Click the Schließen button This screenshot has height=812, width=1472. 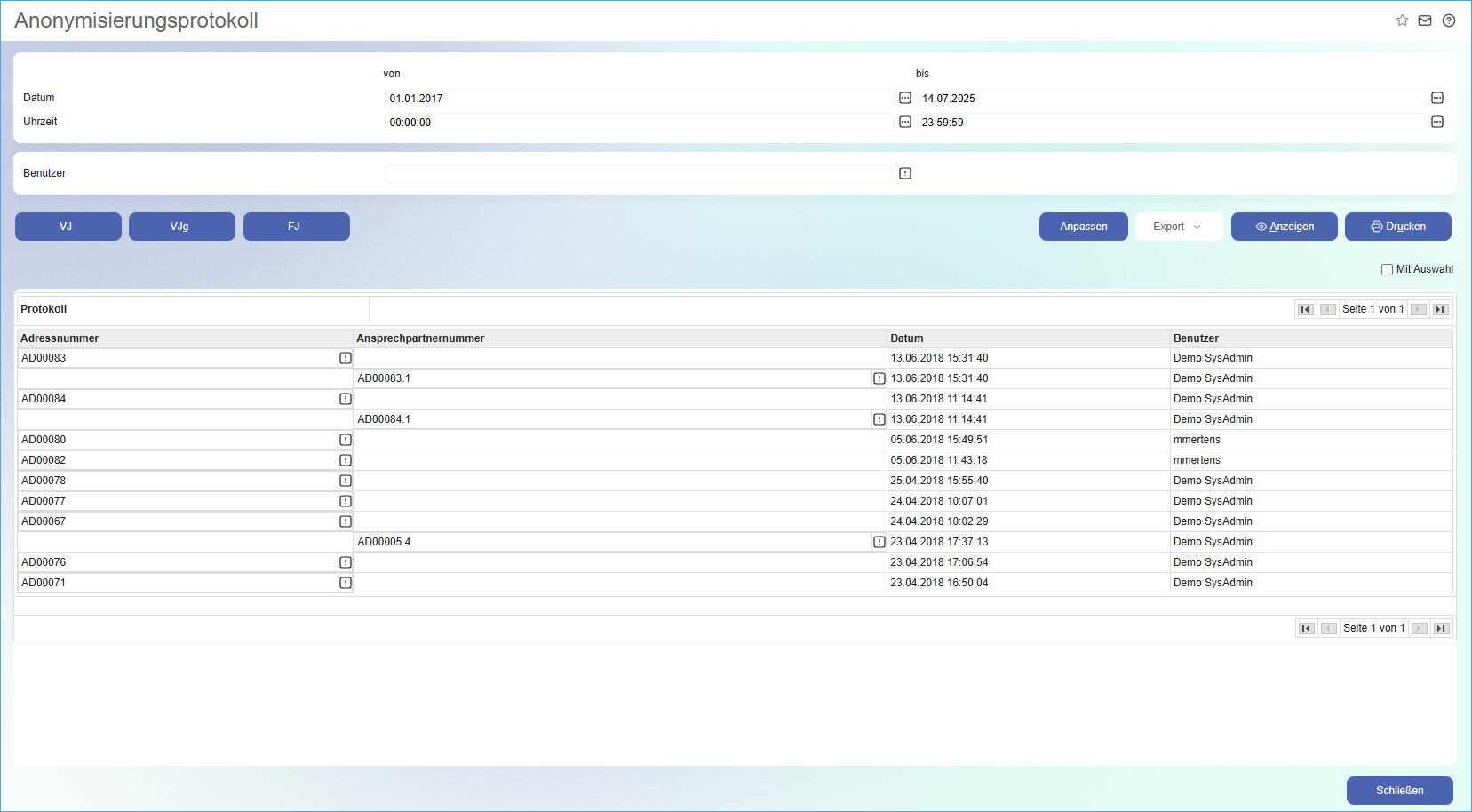coord(1399,791)
